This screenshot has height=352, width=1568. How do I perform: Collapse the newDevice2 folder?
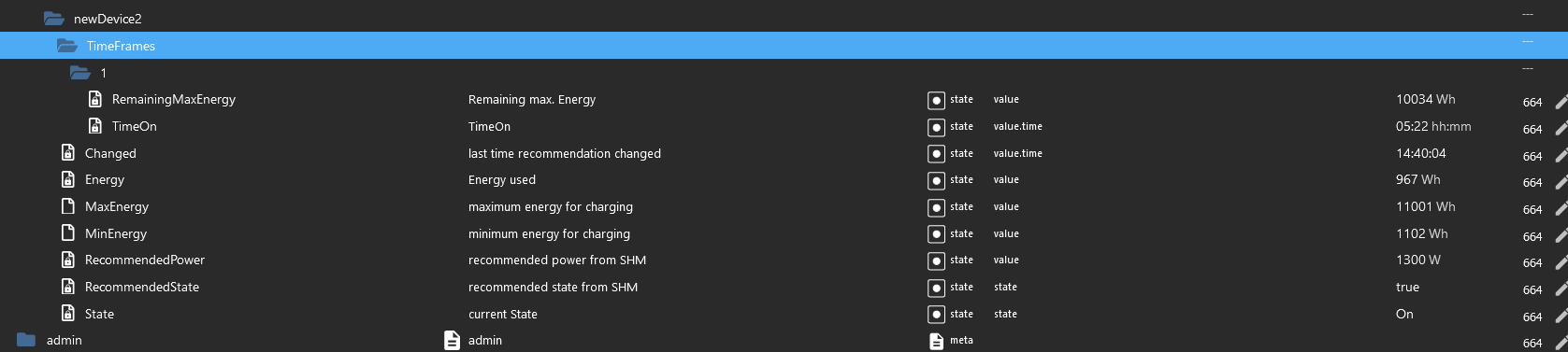pyautogui.click(x=53, y=19)
